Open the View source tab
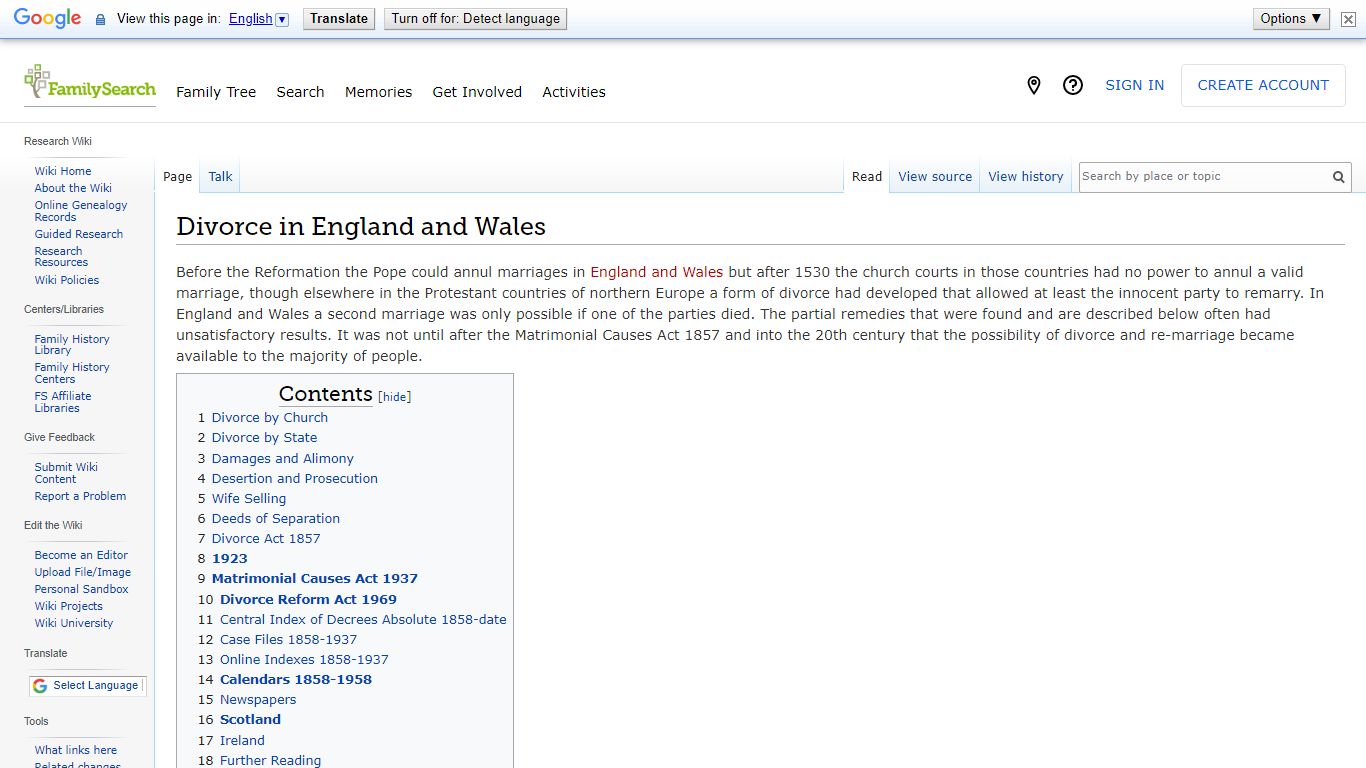This screenshot has width=1366, height=768. tap(935, 177)
